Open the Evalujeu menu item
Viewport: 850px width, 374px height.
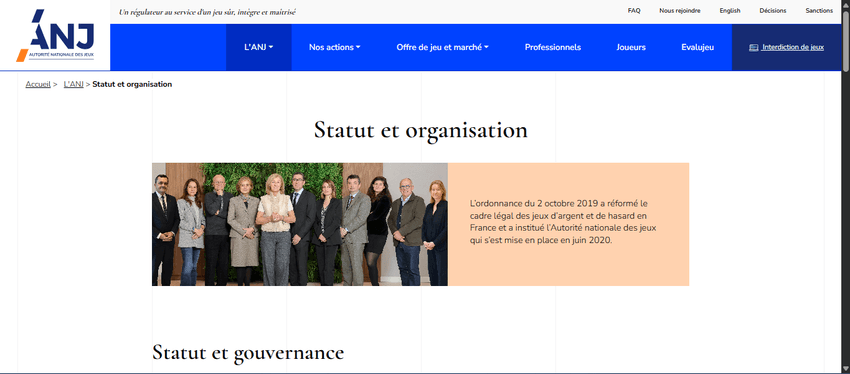697,47
